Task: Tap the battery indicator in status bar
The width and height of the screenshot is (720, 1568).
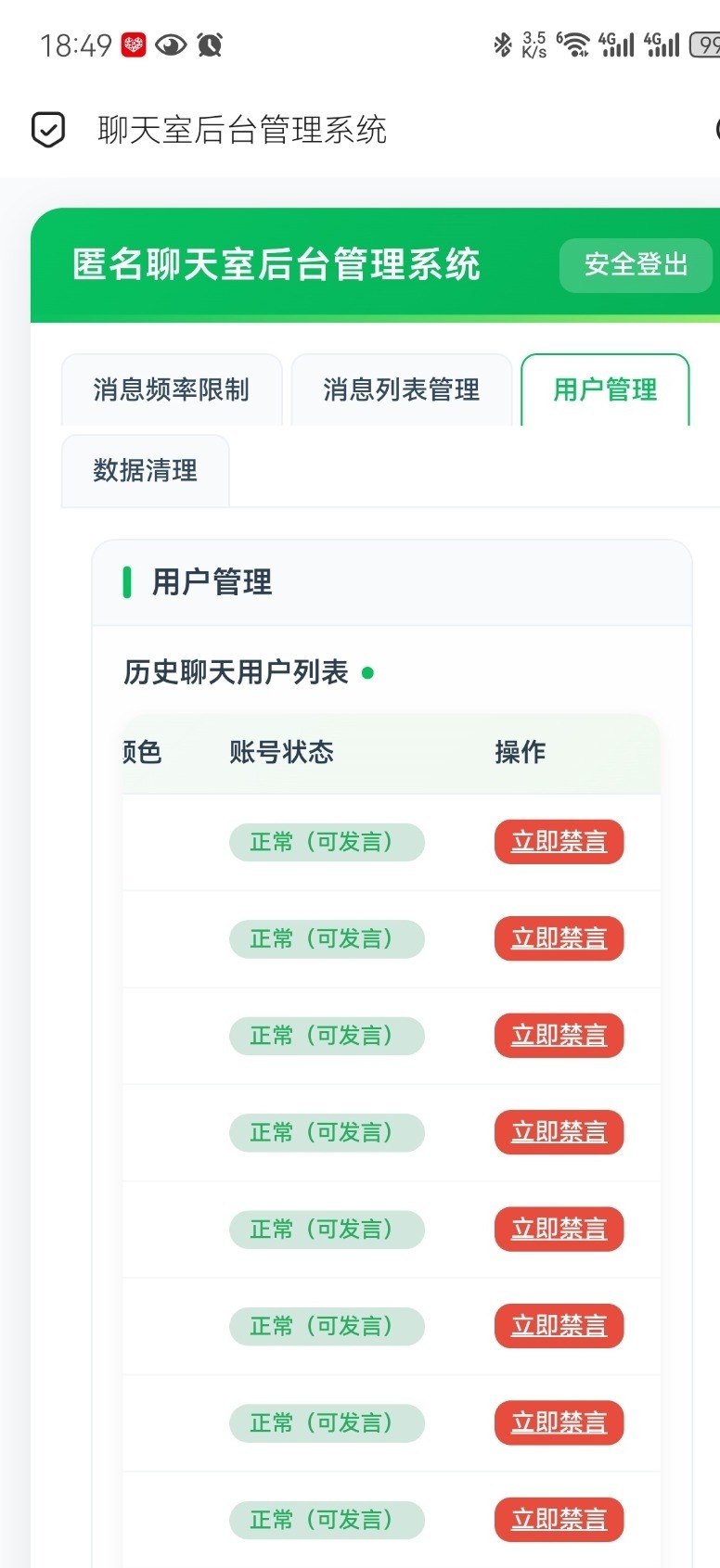Action: 705,45
